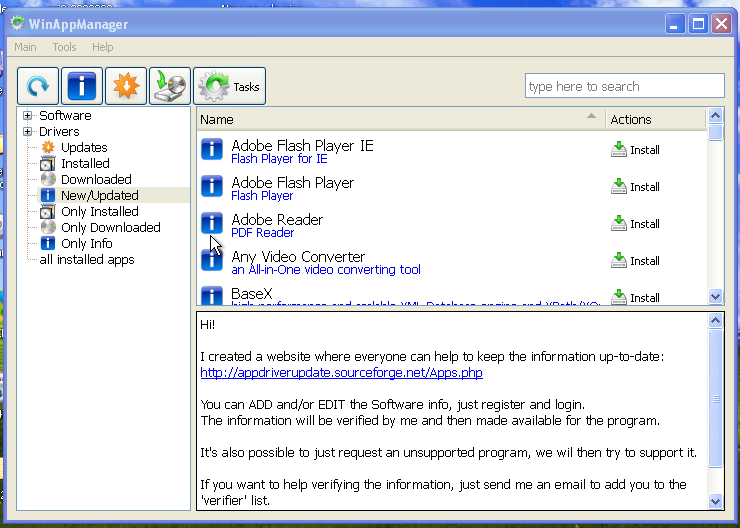Screen dimensions: 740x528
Task: Expand the Software tree node
Action: point(28,116)
